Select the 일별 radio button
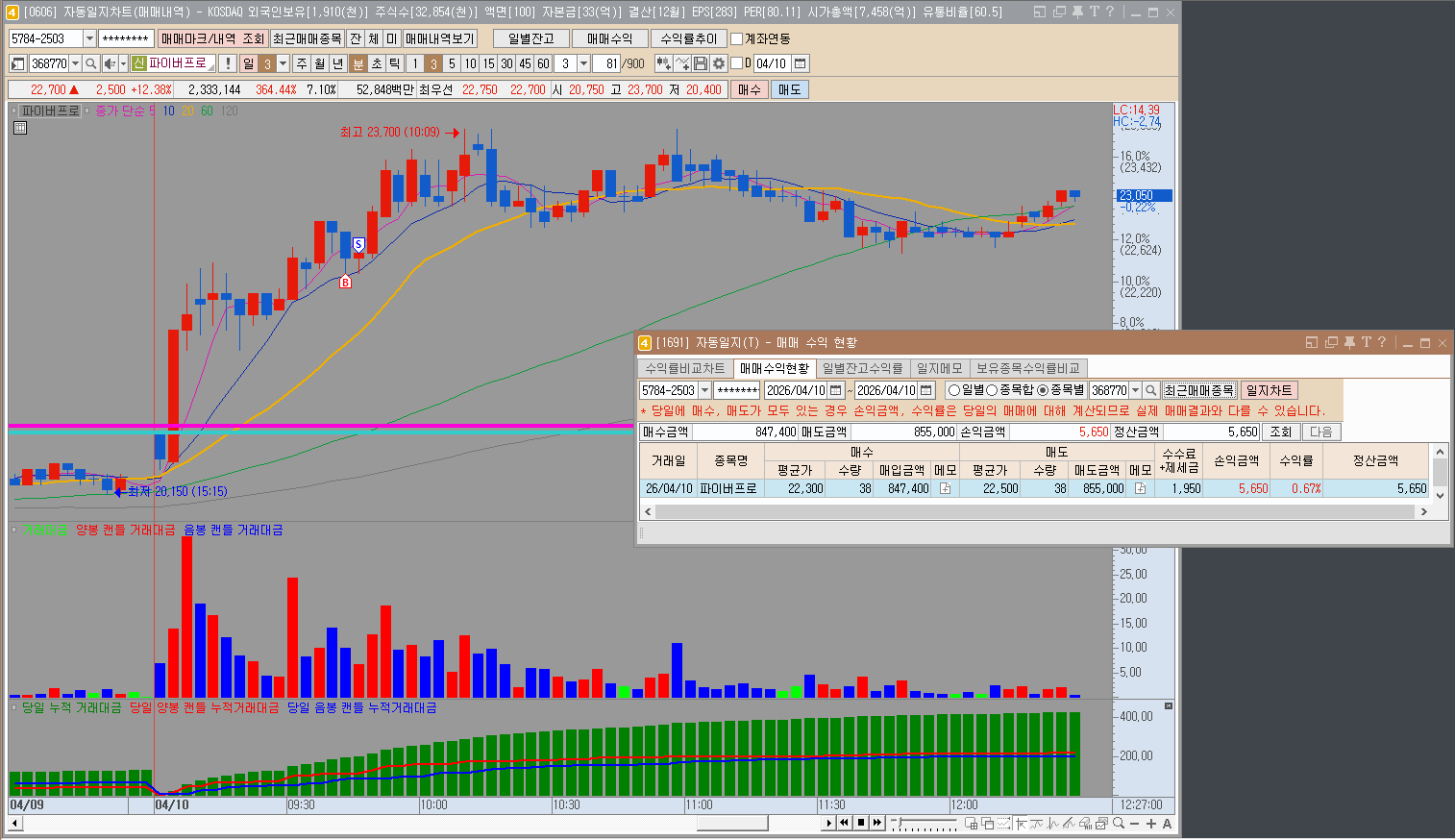This screenshot has width=1455, height=840. coord(954,390)
